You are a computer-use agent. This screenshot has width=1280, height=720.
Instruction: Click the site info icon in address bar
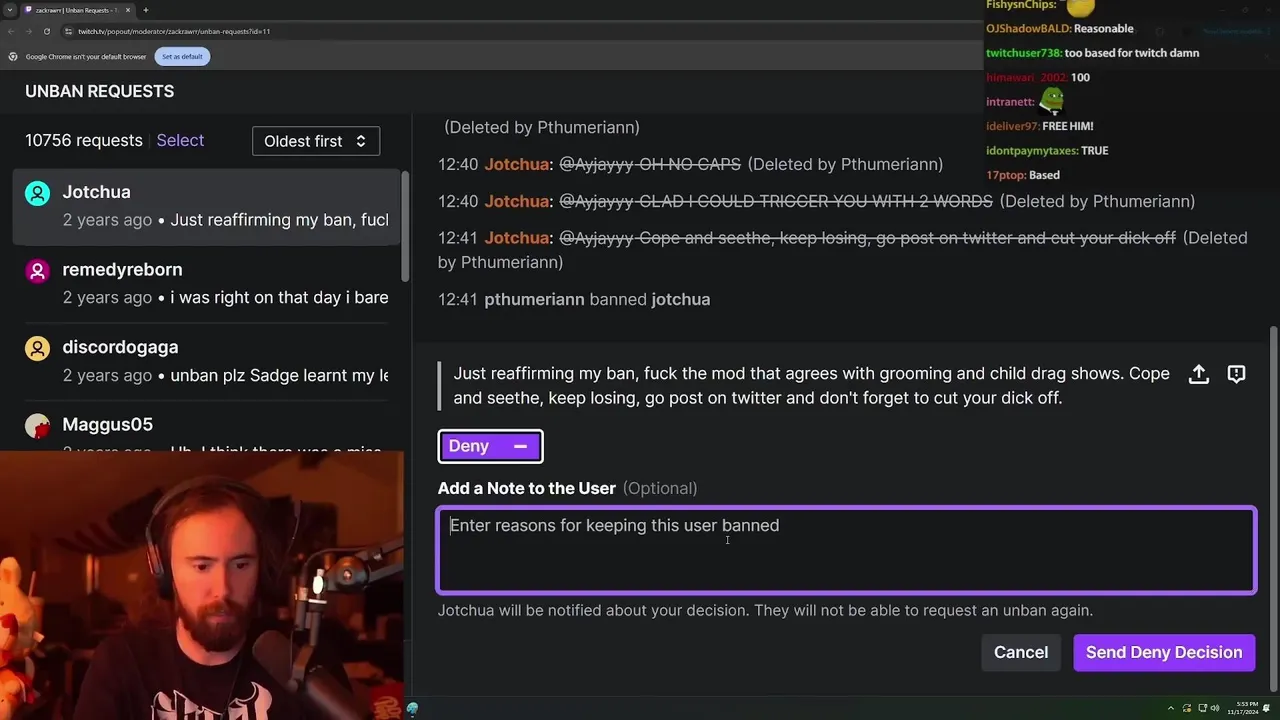coord(67,31)
